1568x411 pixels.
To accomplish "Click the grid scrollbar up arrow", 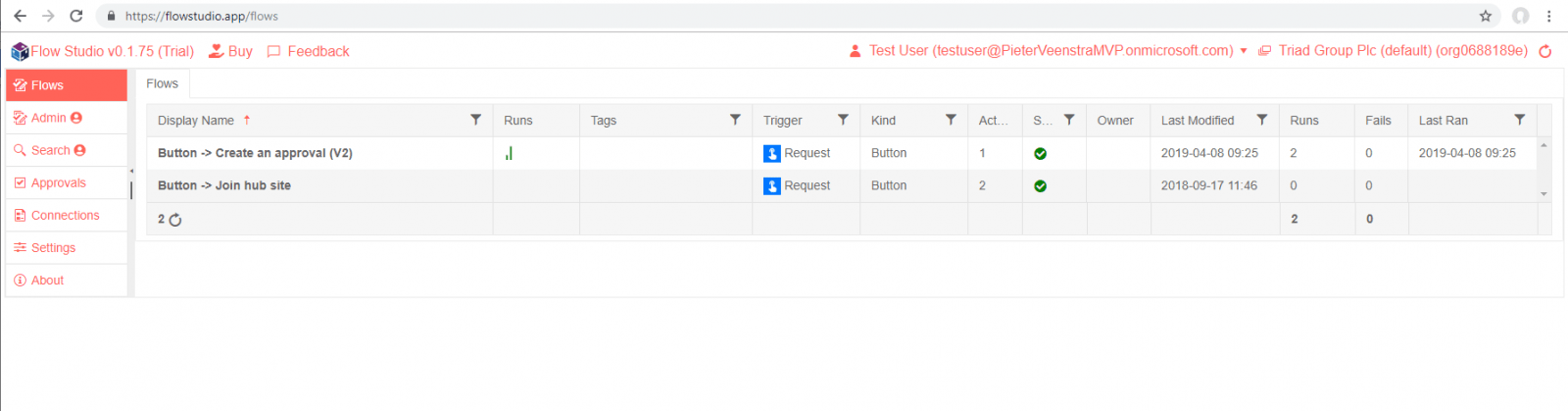I will coord(1544,145).
